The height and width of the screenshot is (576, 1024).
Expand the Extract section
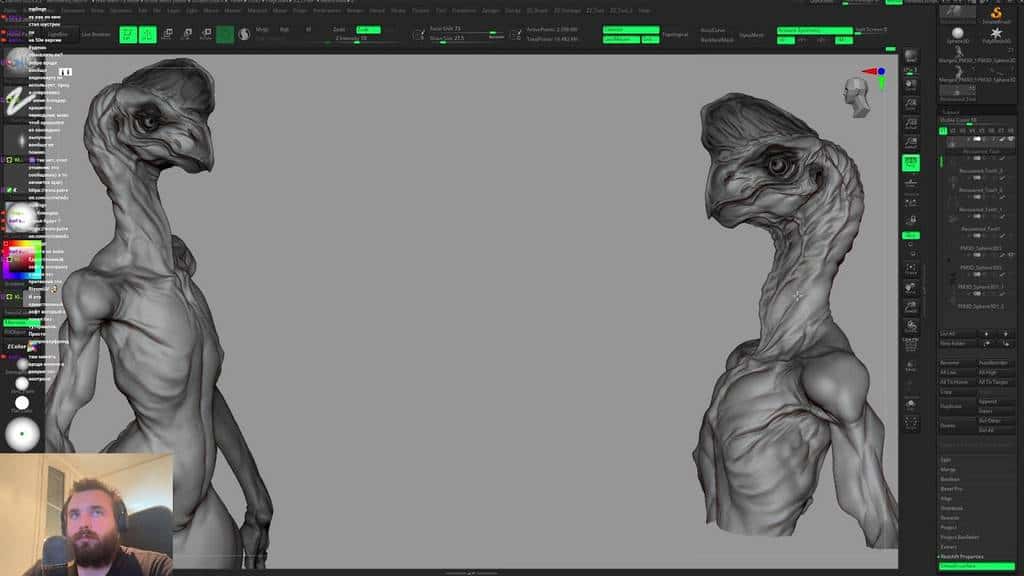(x=948, y=547)
